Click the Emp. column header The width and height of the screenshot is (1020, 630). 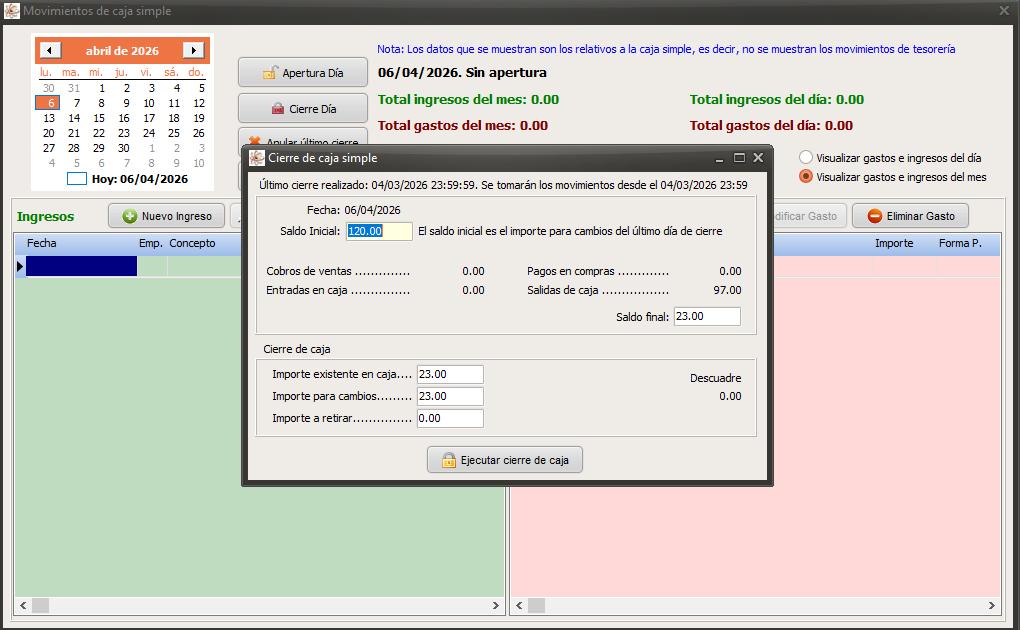tap(150, 243)
